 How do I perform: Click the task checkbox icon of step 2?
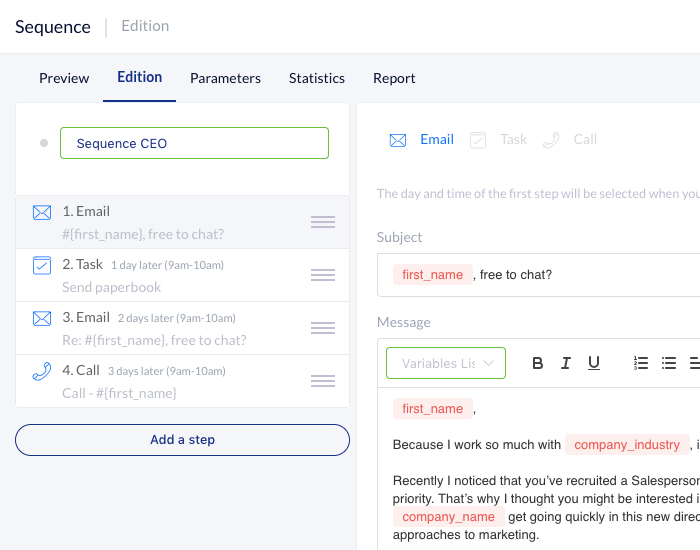click(41, 265)
